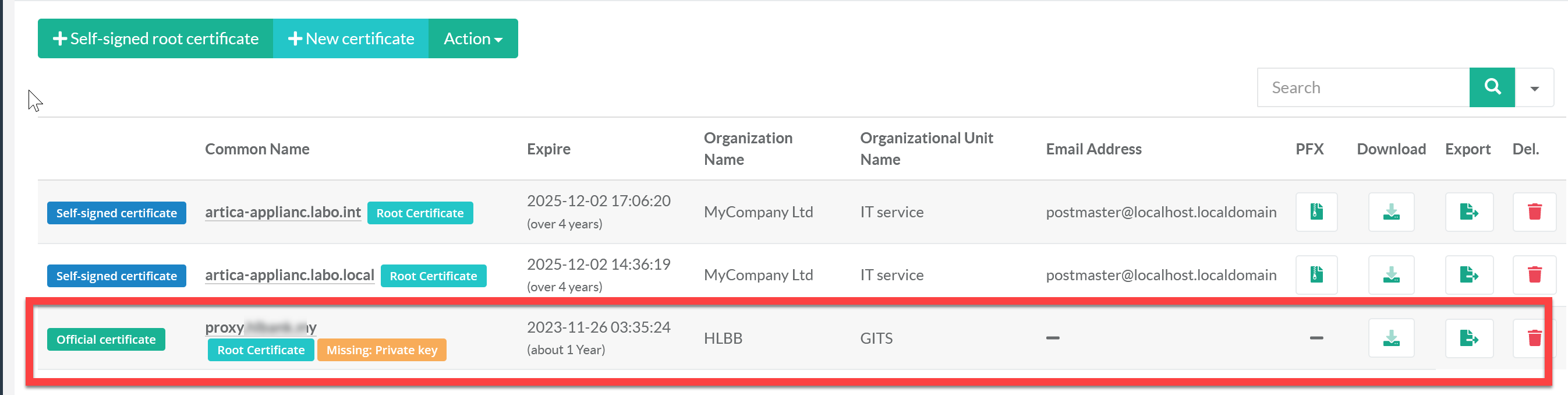Open the Action dropdown menu
1568x395 pixels.
point(473,39)
